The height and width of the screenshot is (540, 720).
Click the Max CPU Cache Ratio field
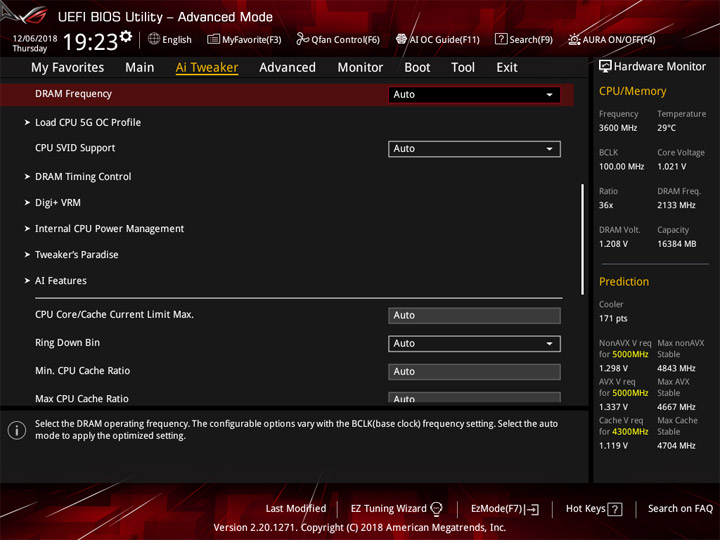pyautogui.click(x=474, y=398)
